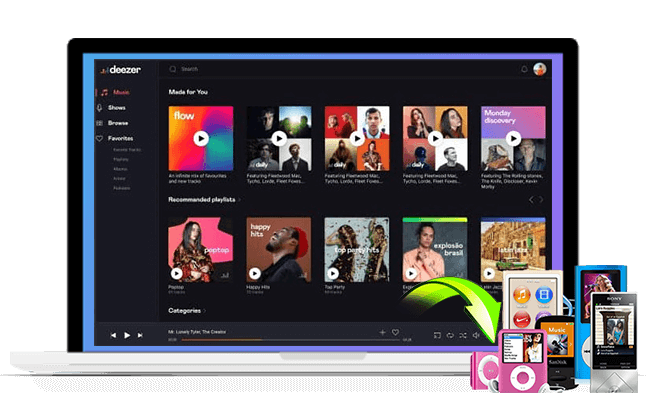Viewport: 650px width, 400px height.
Task: Play the explosão brasil playlist
Action: coord(411,273)
